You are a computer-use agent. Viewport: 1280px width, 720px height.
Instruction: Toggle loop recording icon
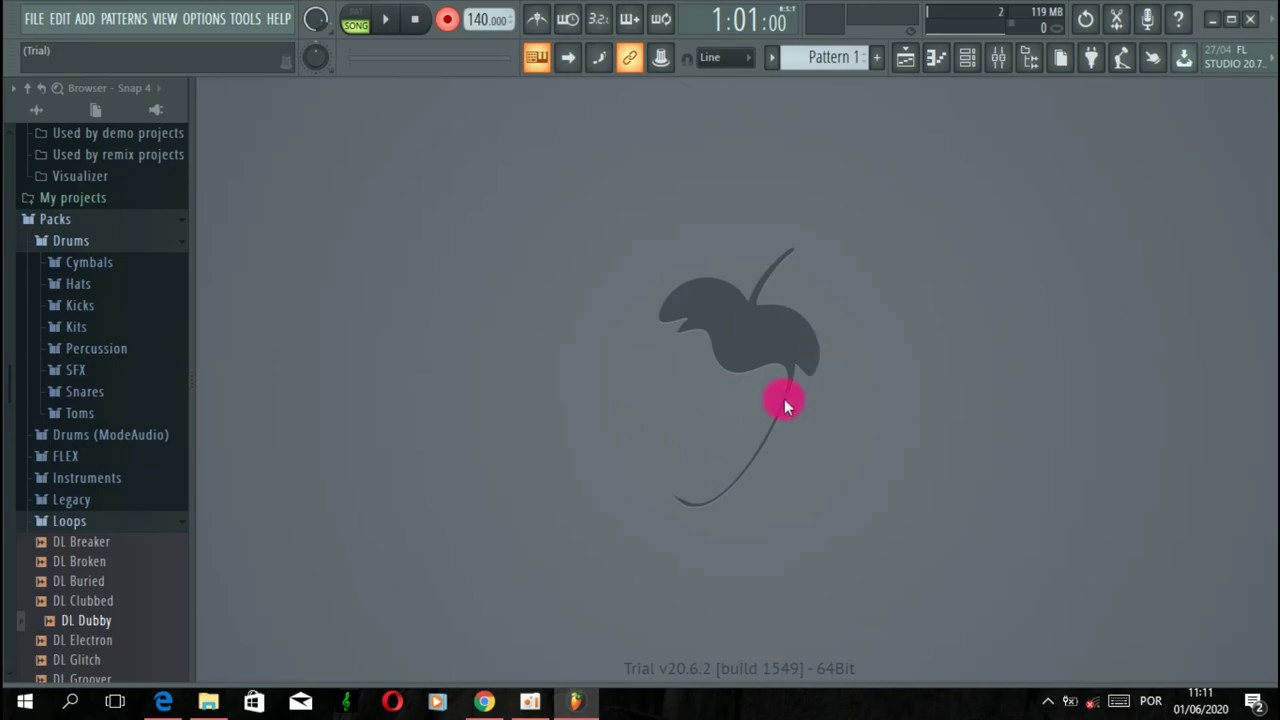[661, 19]
